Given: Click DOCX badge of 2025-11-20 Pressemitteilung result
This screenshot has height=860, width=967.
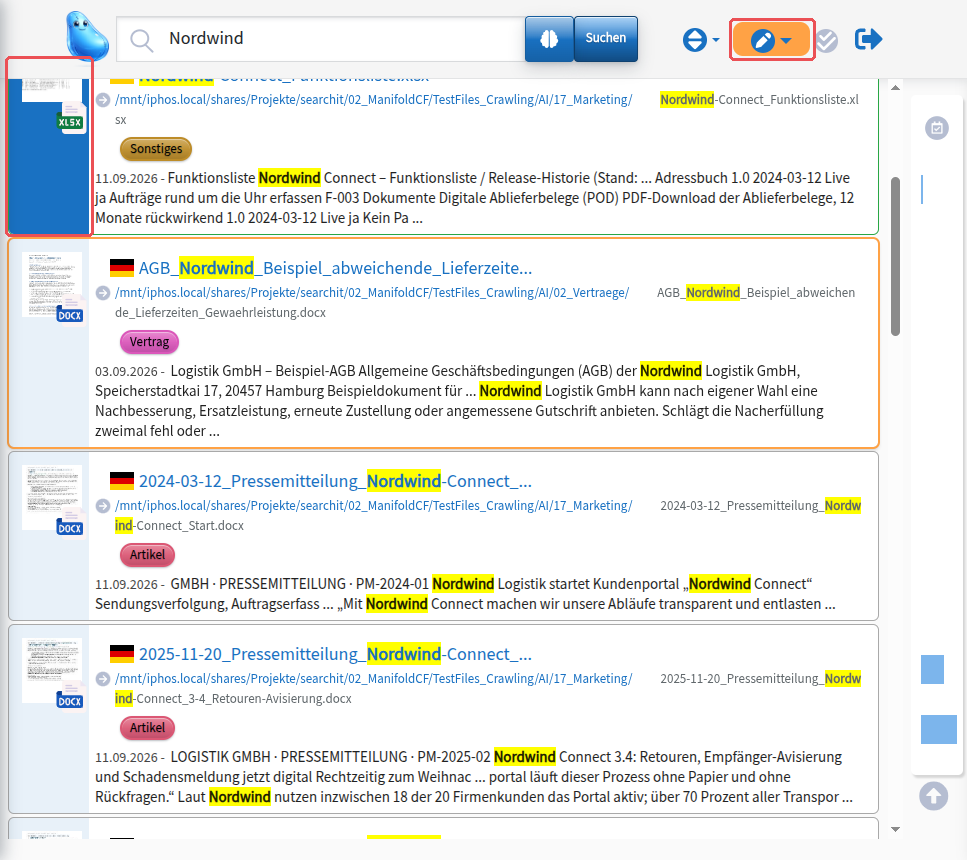Looking at the screenshot, I should pos(70,701).
